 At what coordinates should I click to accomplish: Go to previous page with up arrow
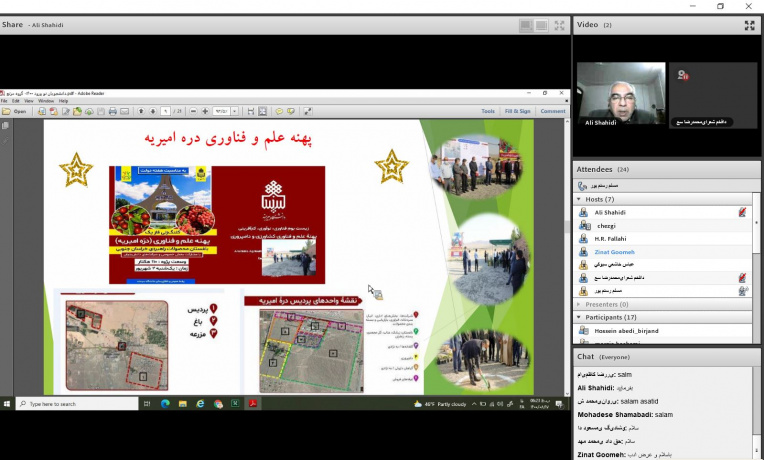point(141,111)
